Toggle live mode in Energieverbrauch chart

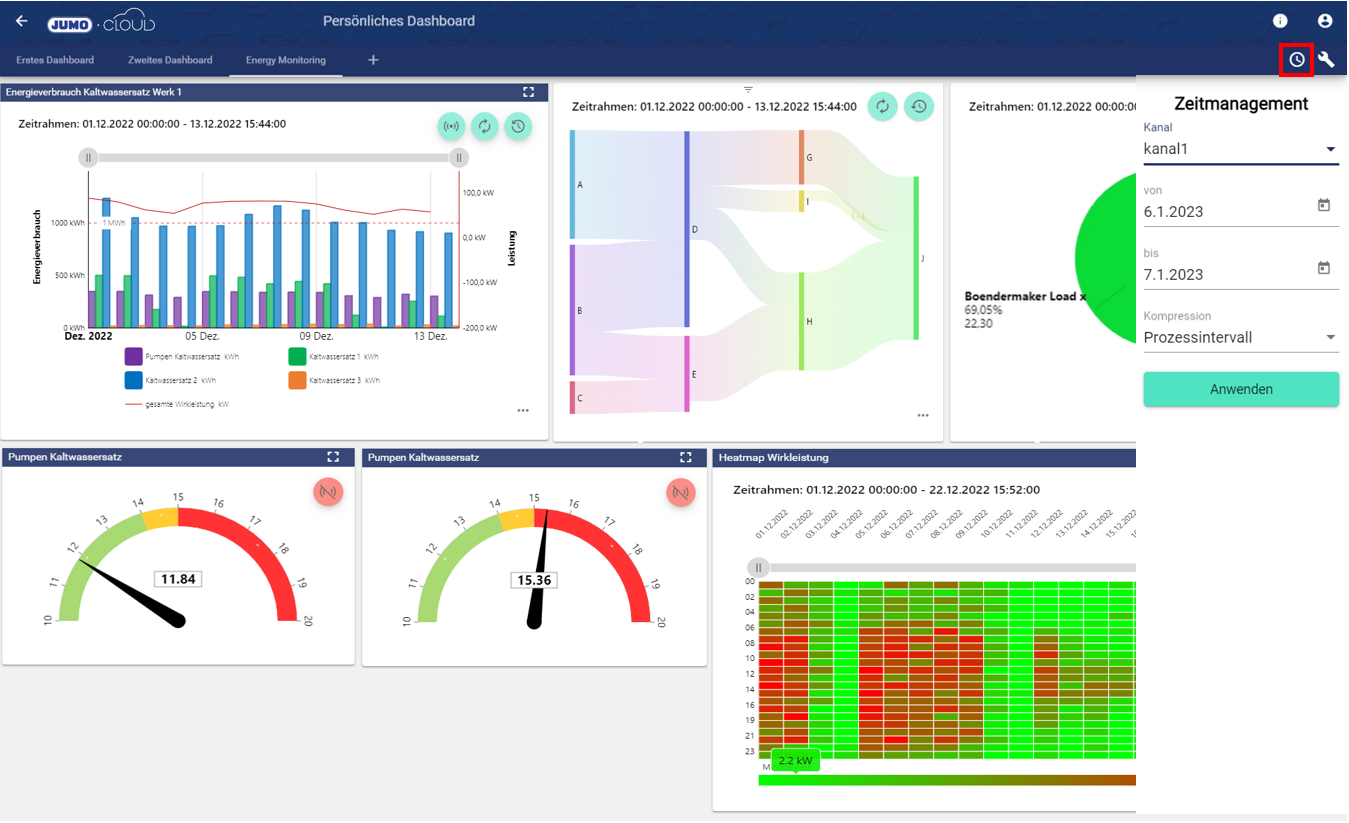coord(451,126)
